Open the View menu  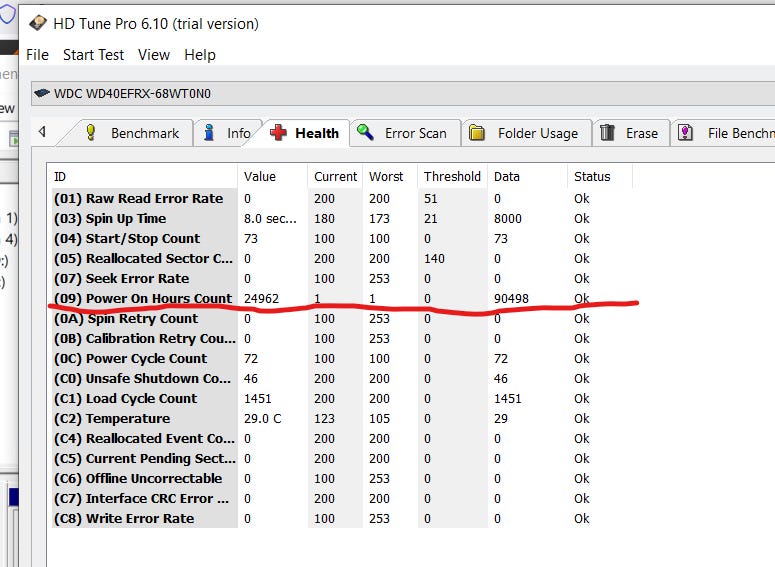(154, 55)
